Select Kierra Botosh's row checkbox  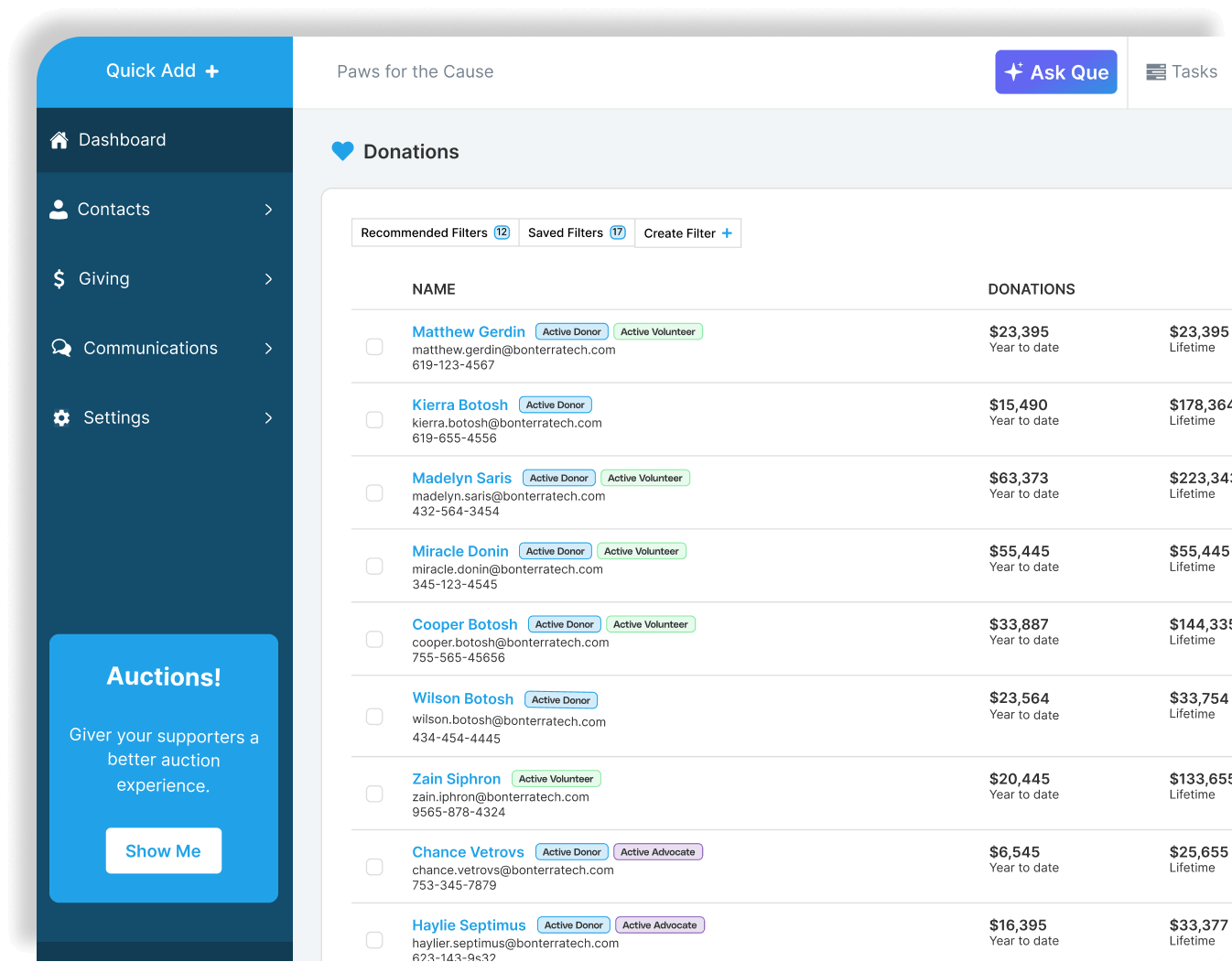click(x=374, y=419)
